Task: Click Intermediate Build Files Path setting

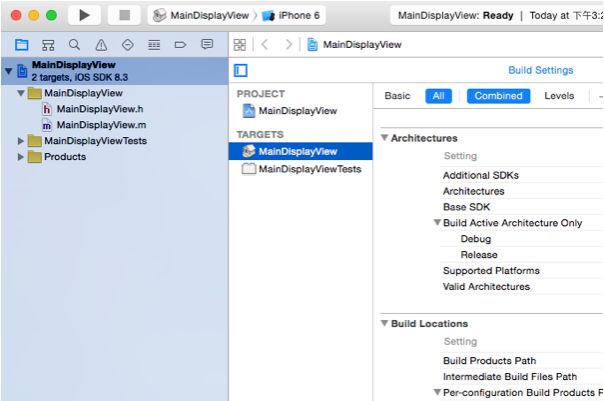Action: pos(510,377)
